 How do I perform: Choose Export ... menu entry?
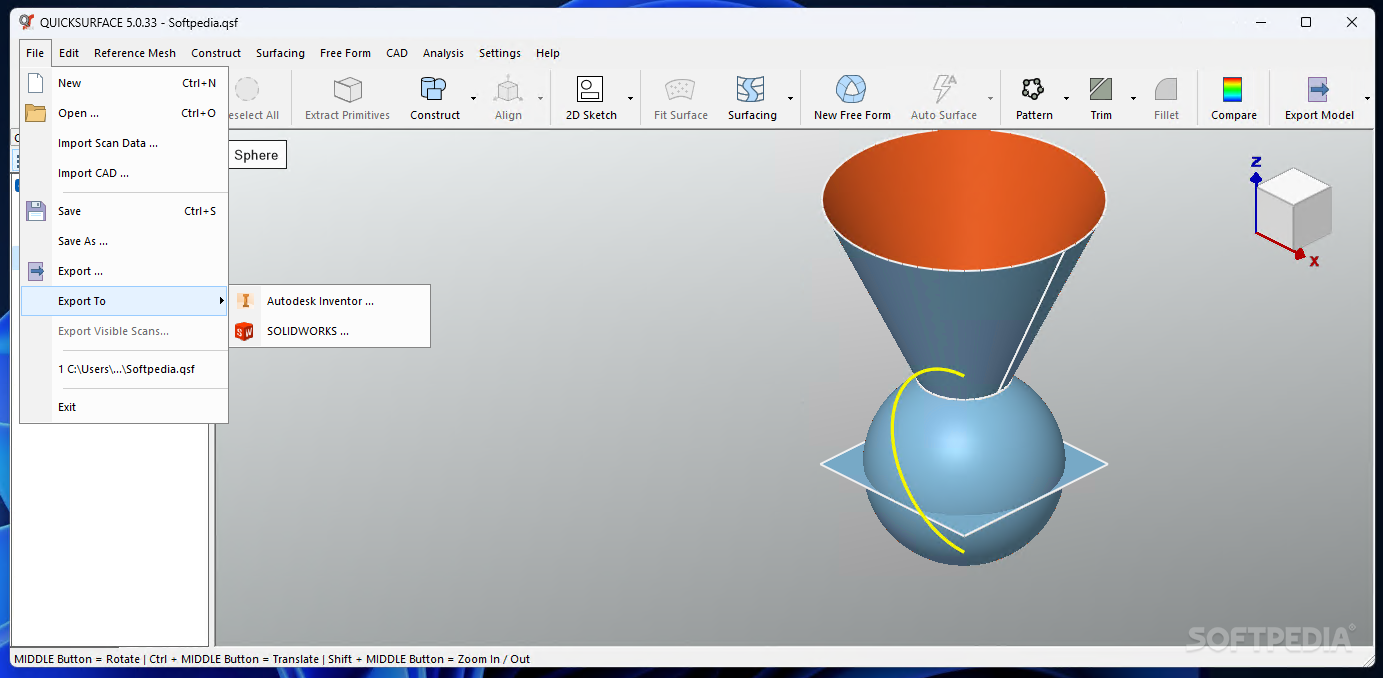tap(125, 271)
